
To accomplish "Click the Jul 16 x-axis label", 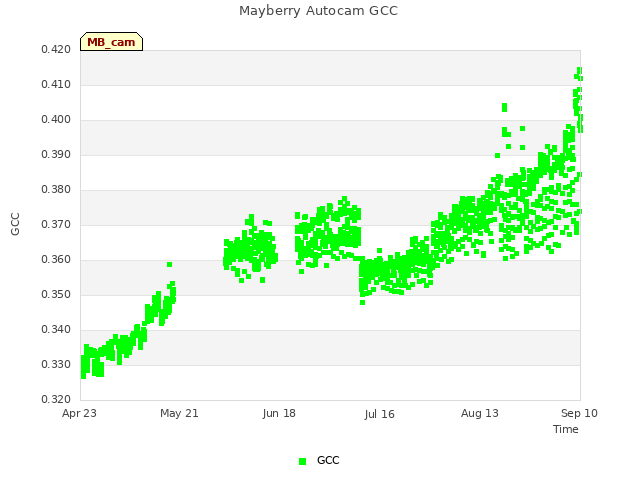I will point(380,414).
